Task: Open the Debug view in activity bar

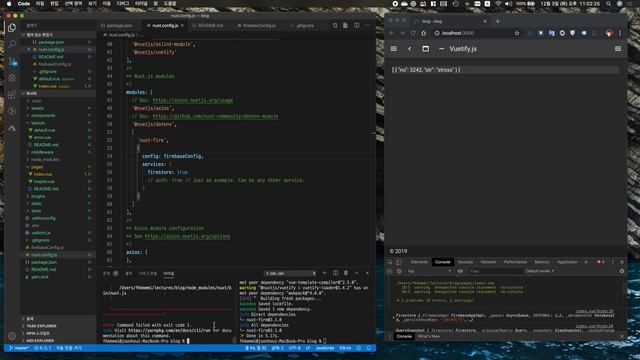Action: pyautogui.click(x=12, y=78)
